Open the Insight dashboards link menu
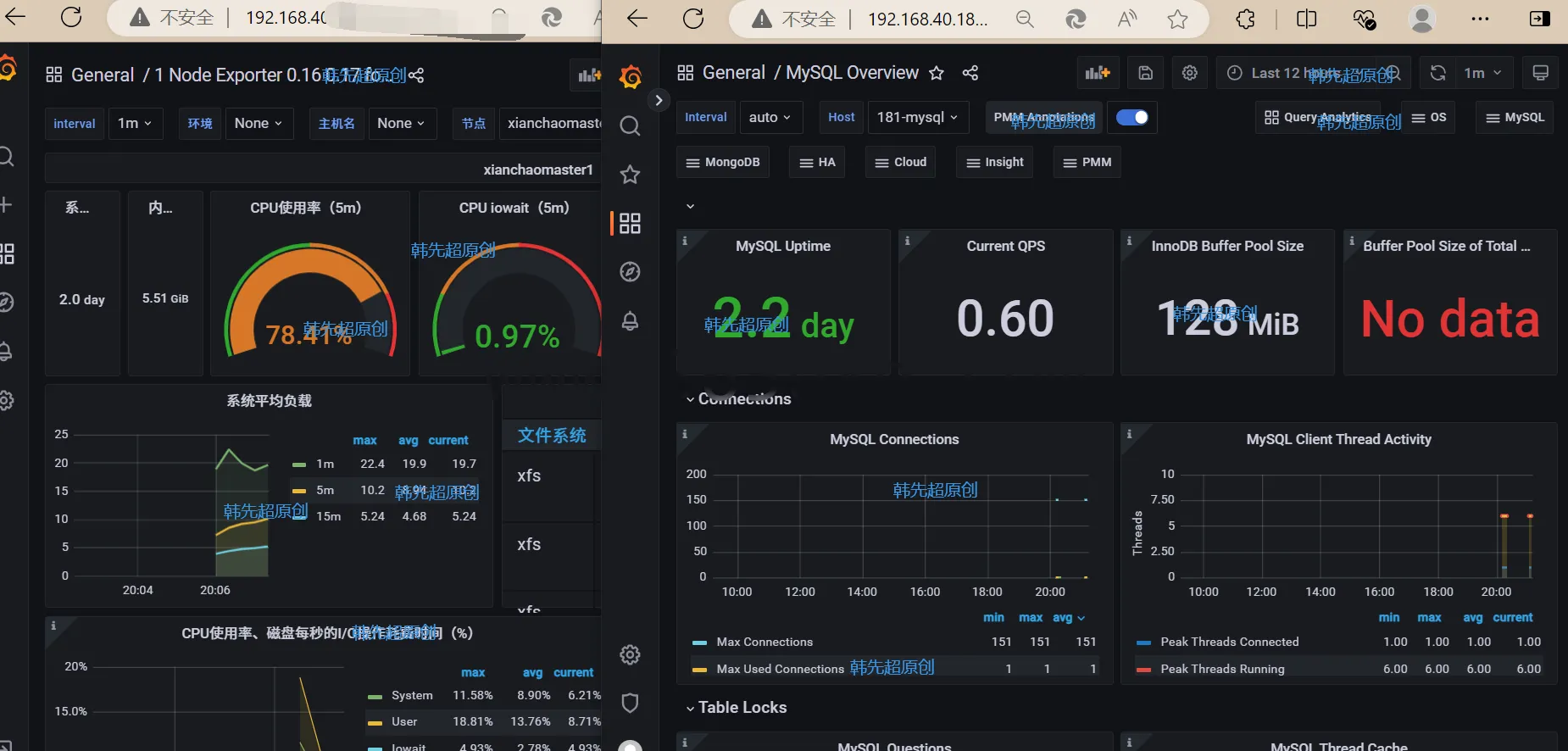Screen dimensions: 1568x751 point(995,162)
